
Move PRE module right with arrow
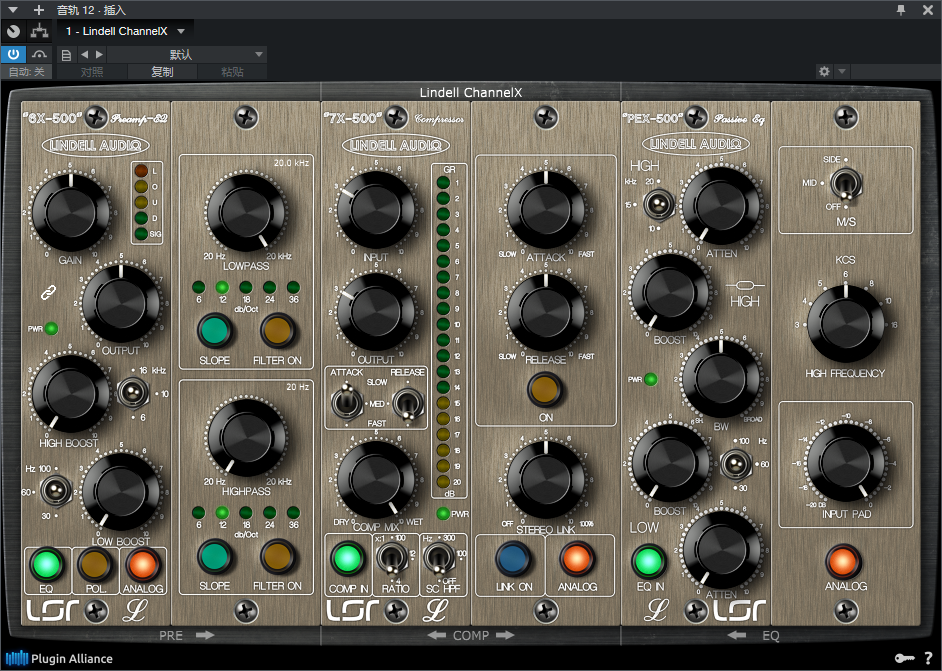point(205,635)
